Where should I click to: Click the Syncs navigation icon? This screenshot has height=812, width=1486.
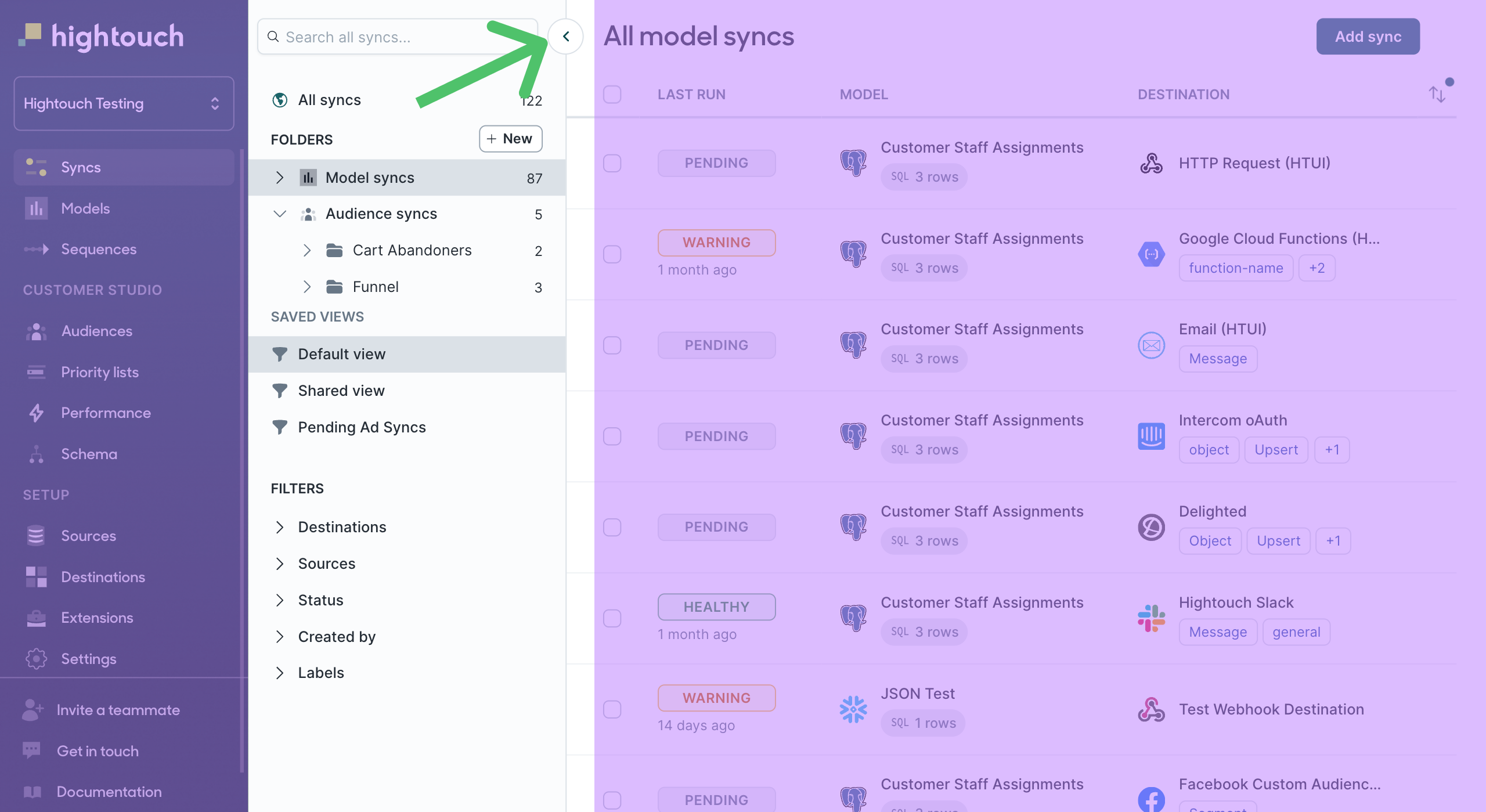tap(37, 166)
